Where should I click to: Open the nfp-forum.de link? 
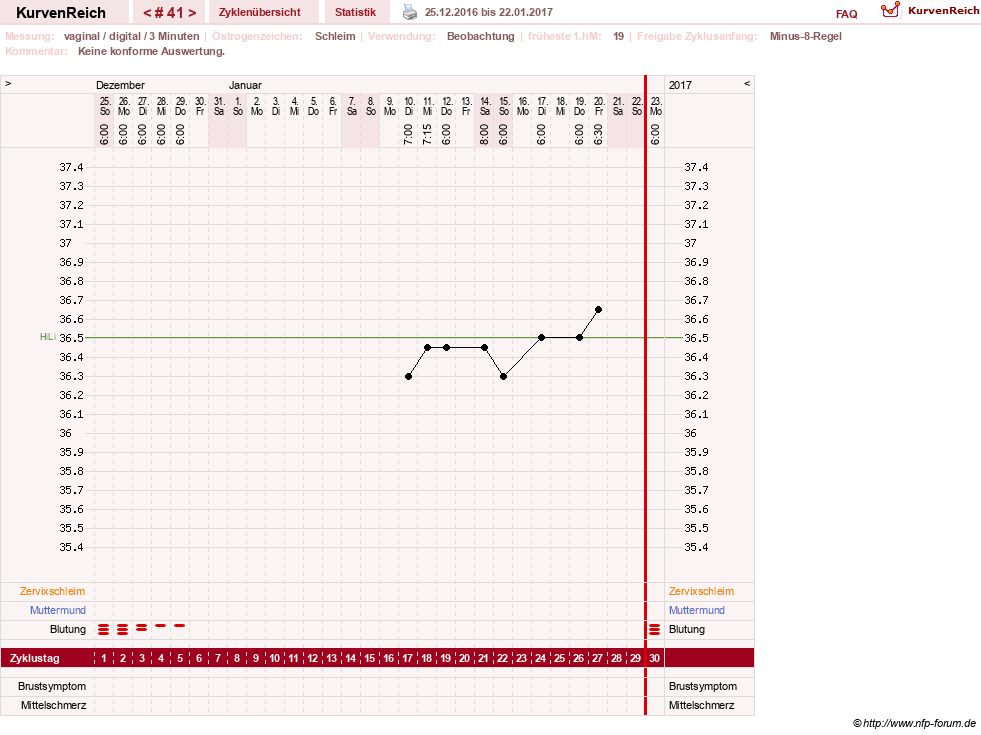pyautogui.click(x=919, y=724)
